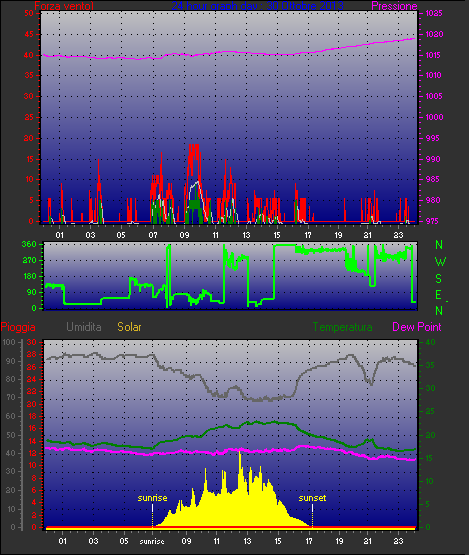The height and width of the screenshot is (555, 469).
Task: Click the sunrise marker in solar graph
Action: click(x=152, y=498)
